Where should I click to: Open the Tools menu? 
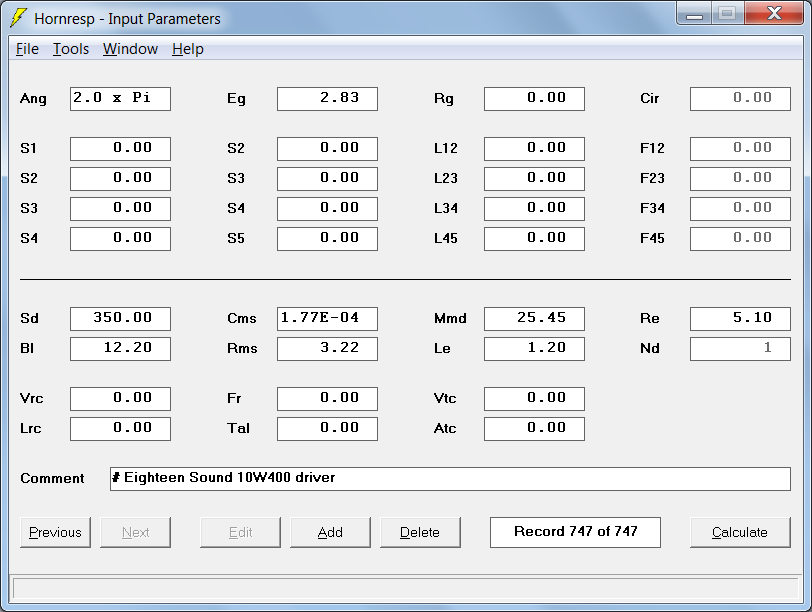(71, 49)
